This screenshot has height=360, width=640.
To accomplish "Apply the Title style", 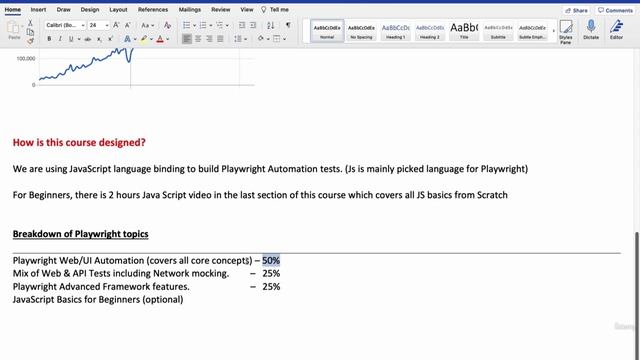I will pyautogui.click(x=464, y=31).
